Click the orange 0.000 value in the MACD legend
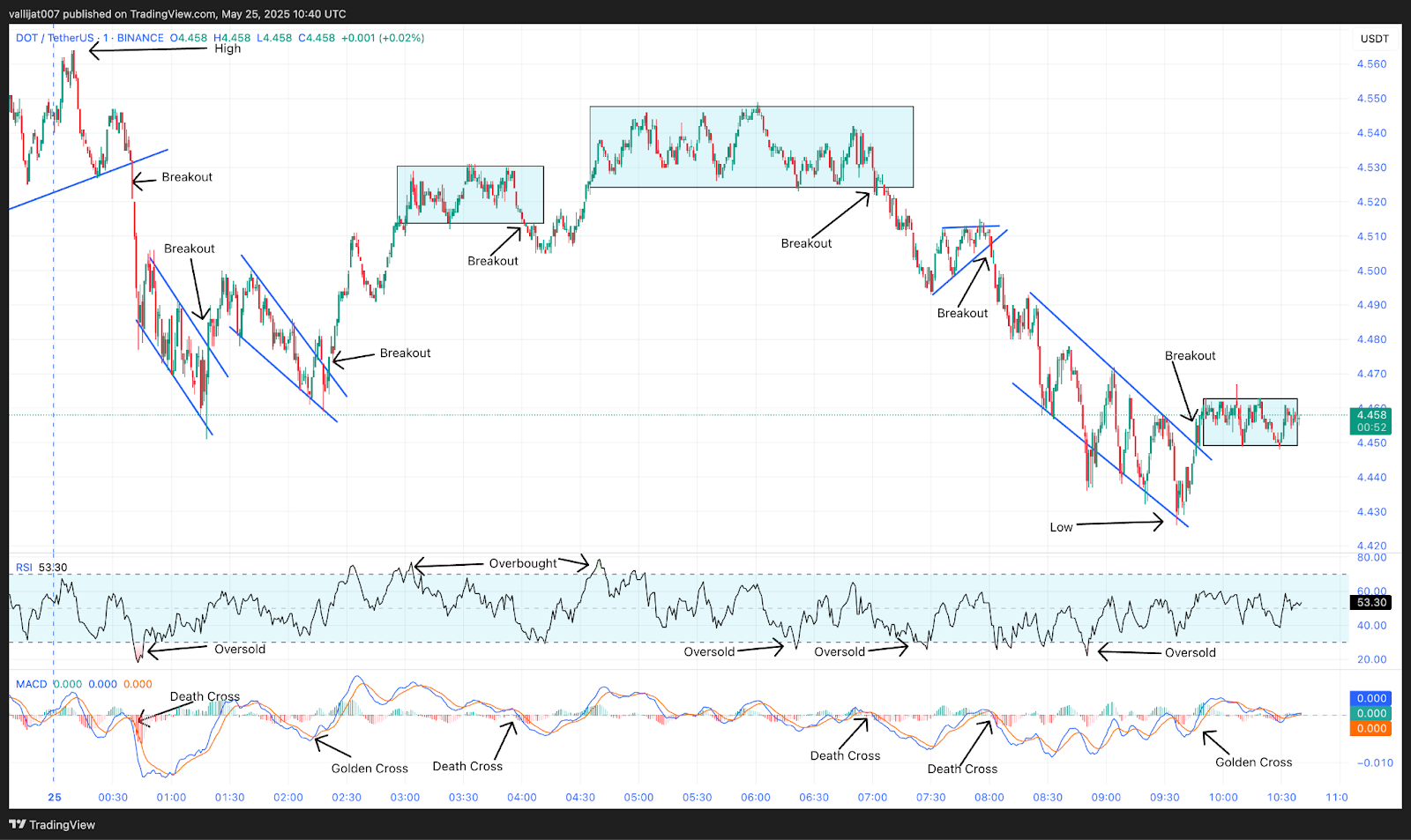This screenshot has height=840, width=1411. click(x=138, y=684)
